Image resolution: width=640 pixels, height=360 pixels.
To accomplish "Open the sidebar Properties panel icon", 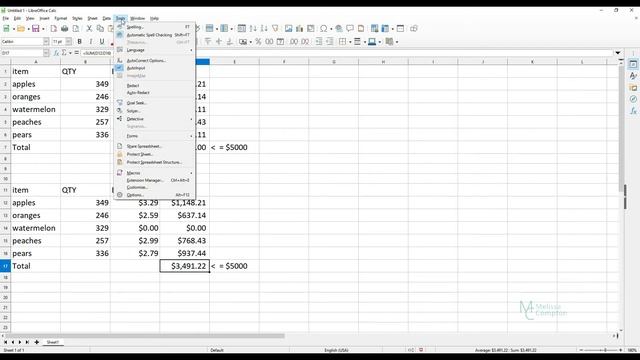I will (x=633, y=64).
